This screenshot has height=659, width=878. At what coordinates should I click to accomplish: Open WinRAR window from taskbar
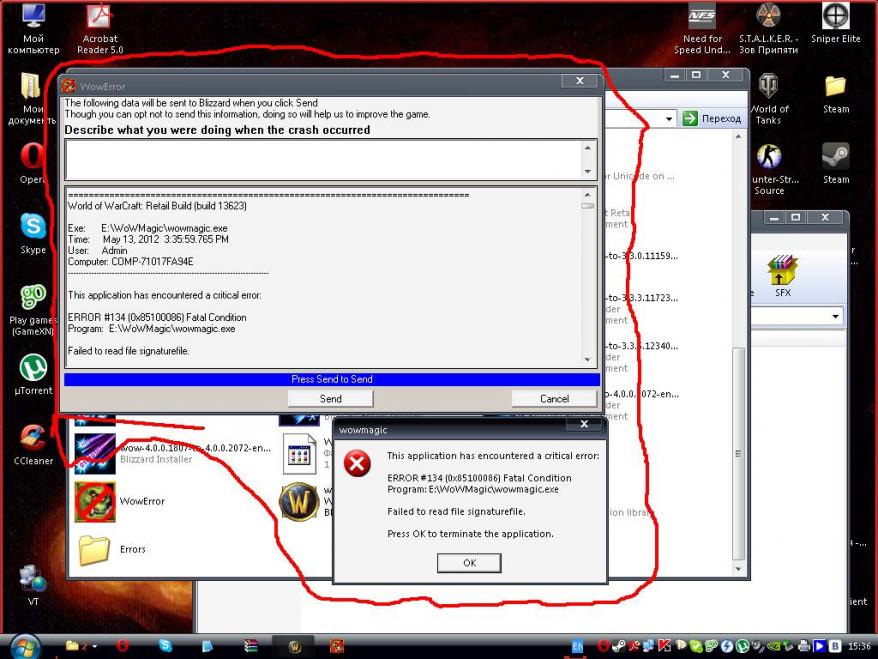coord(251,646)
